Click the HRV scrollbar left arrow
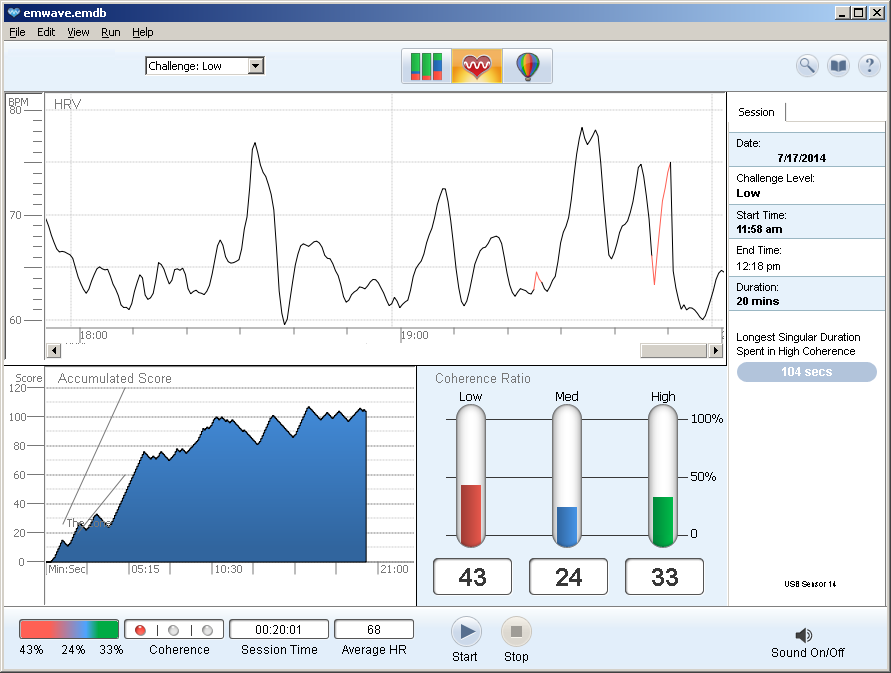This screenshot has width=891, height=673. point(53,350)
